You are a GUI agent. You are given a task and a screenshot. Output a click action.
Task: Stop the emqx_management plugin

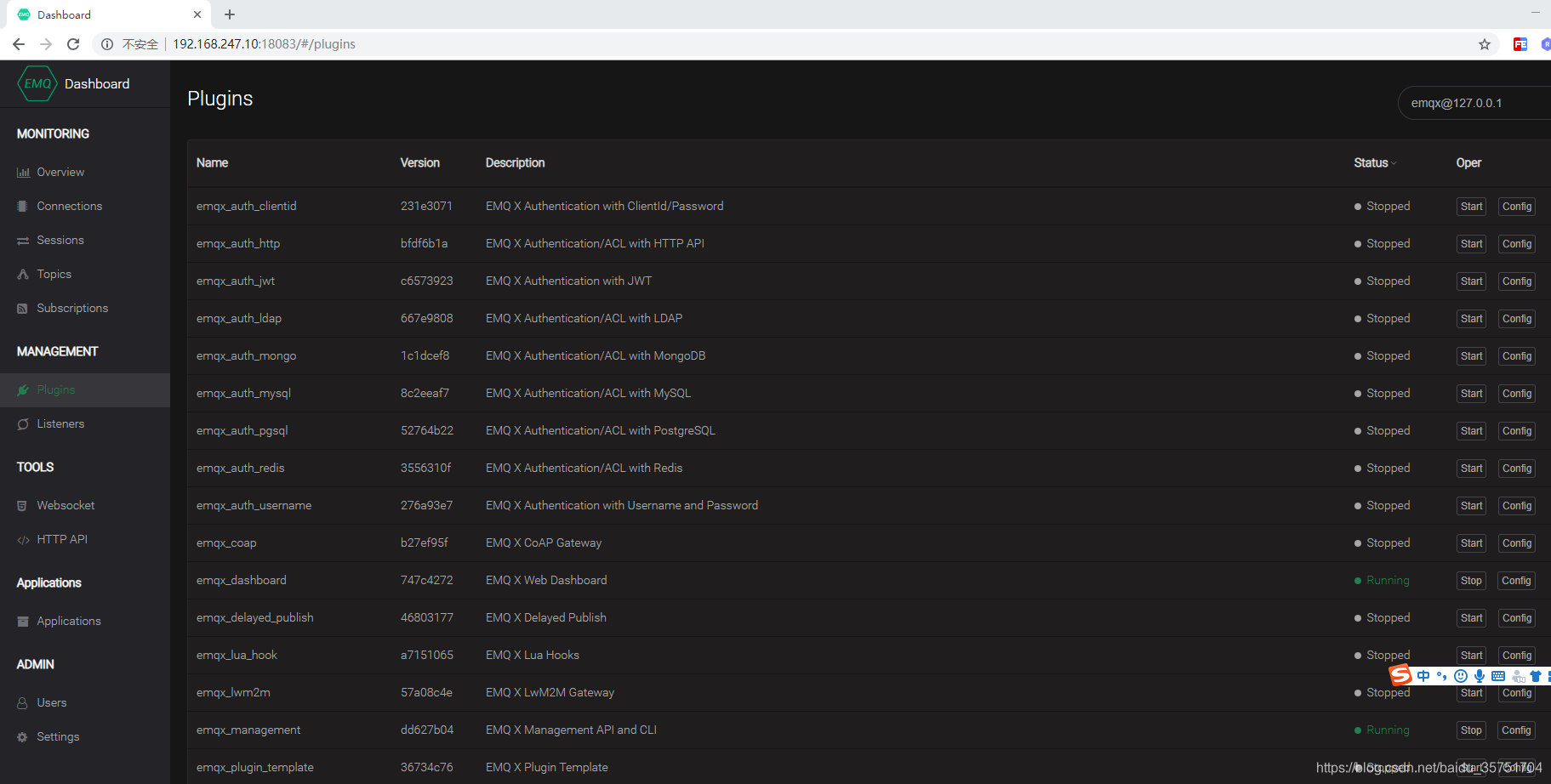(1471, 730)
